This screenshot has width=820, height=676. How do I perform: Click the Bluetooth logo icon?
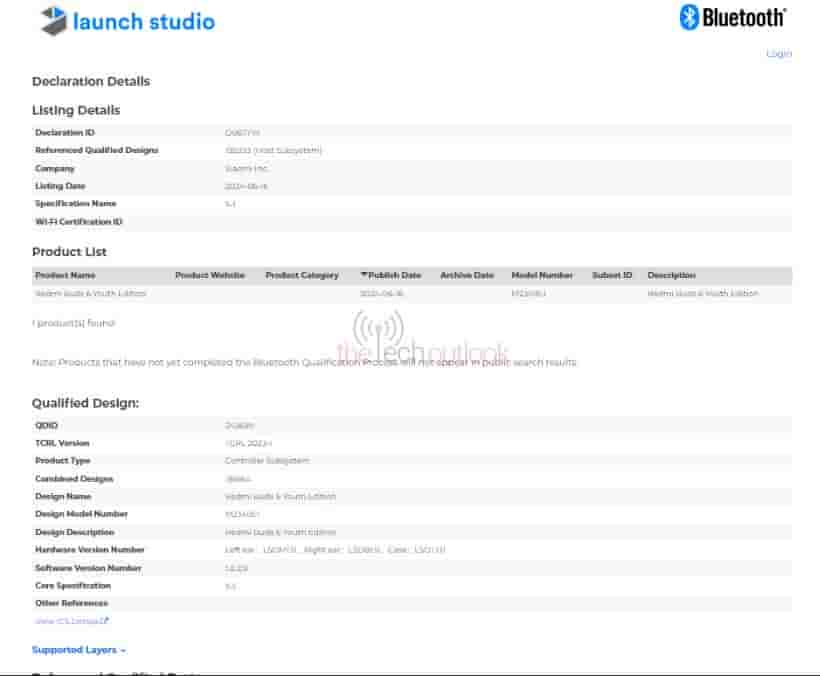pyautogui.click(x=689, y=17)
